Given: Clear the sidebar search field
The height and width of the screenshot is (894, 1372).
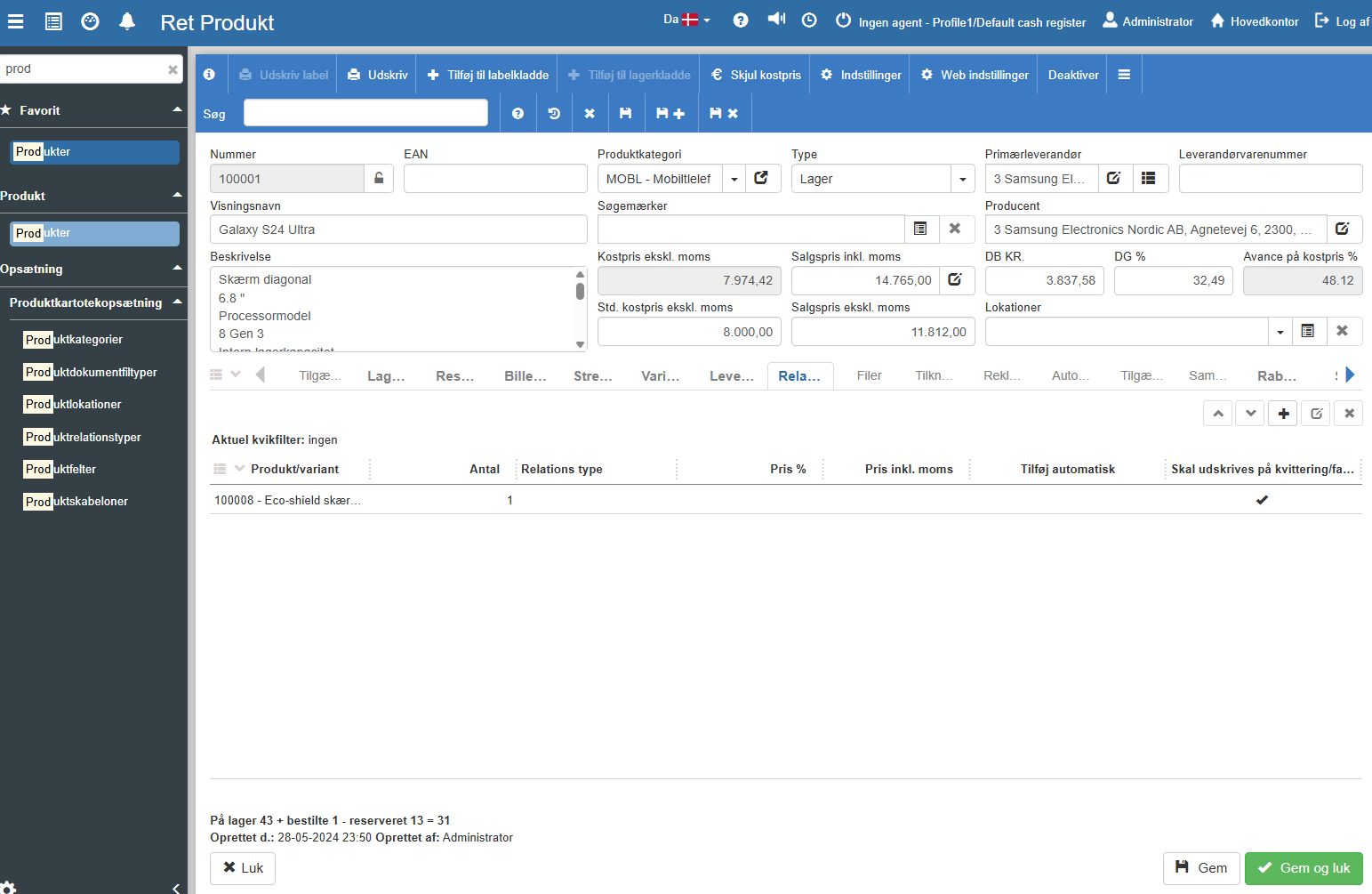Looking at the screenshot, I should click(173, 69).
